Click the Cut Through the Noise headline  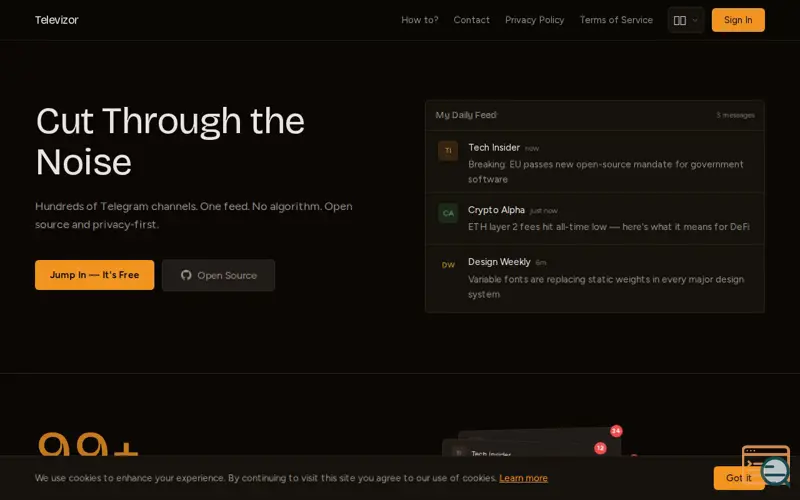pyautogui.click(x=170, y=141)
